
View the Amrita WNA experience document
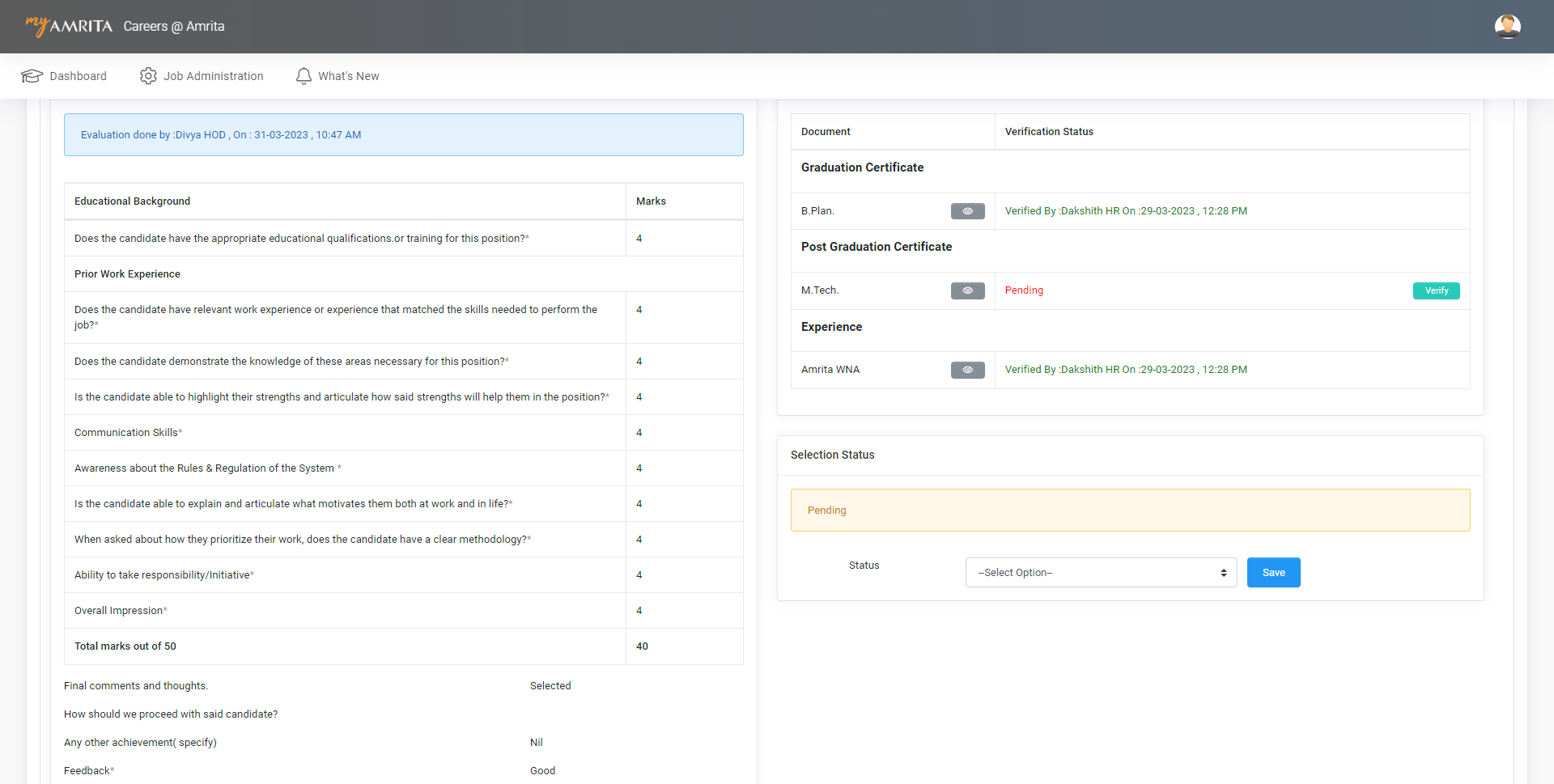coord(967,370)
